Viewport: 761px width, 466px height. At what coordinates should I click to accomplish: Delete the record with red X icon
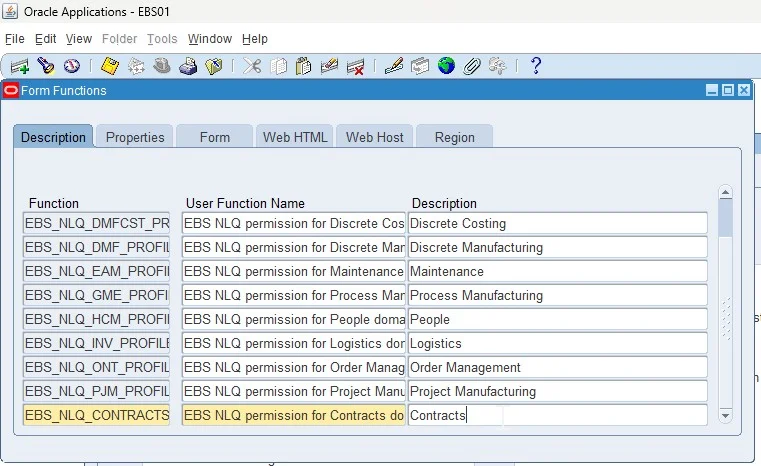[x=355, y=67]
